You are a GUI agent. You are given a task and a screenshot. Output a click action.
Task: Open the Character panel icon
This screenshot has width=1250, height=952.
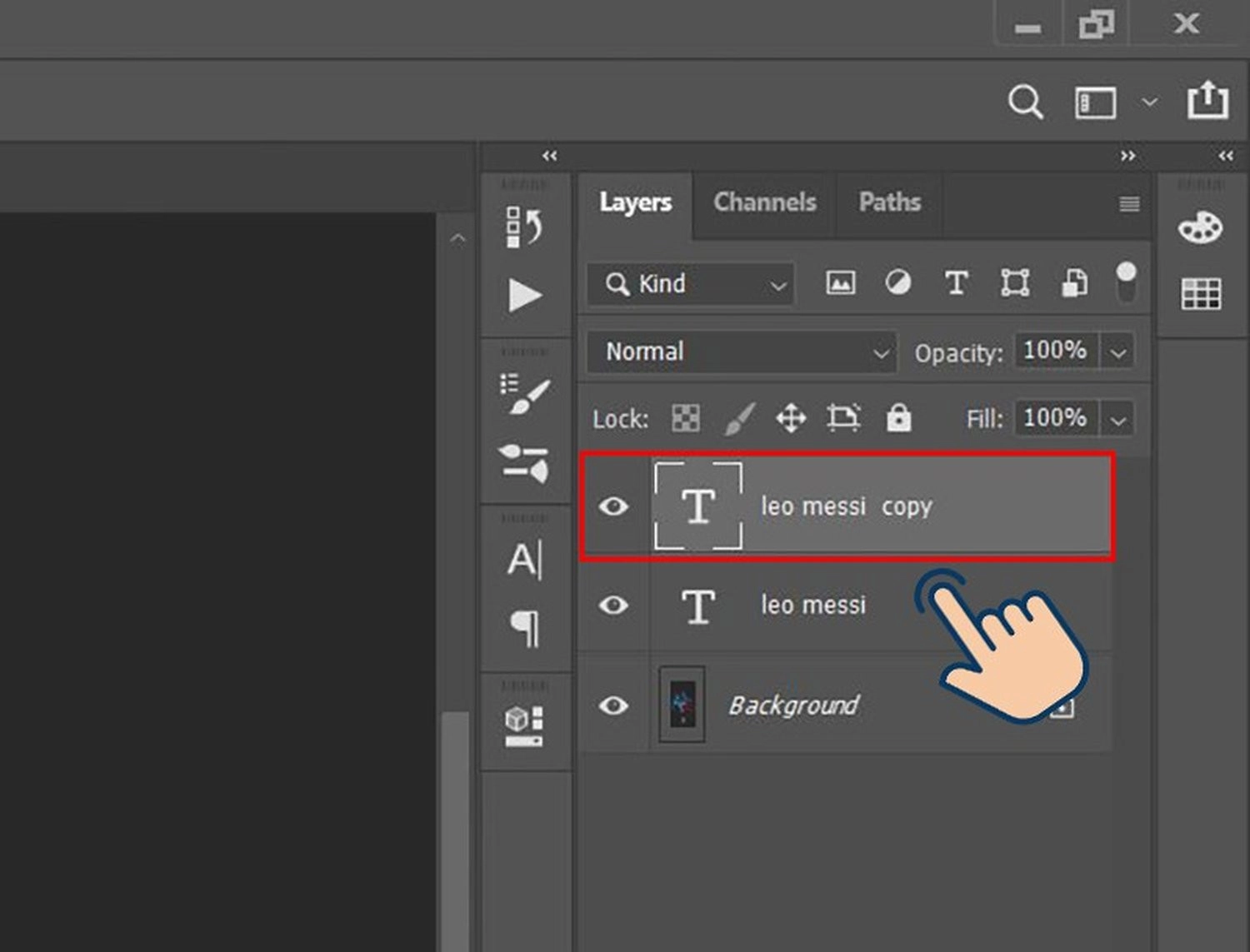click(525, 559)
